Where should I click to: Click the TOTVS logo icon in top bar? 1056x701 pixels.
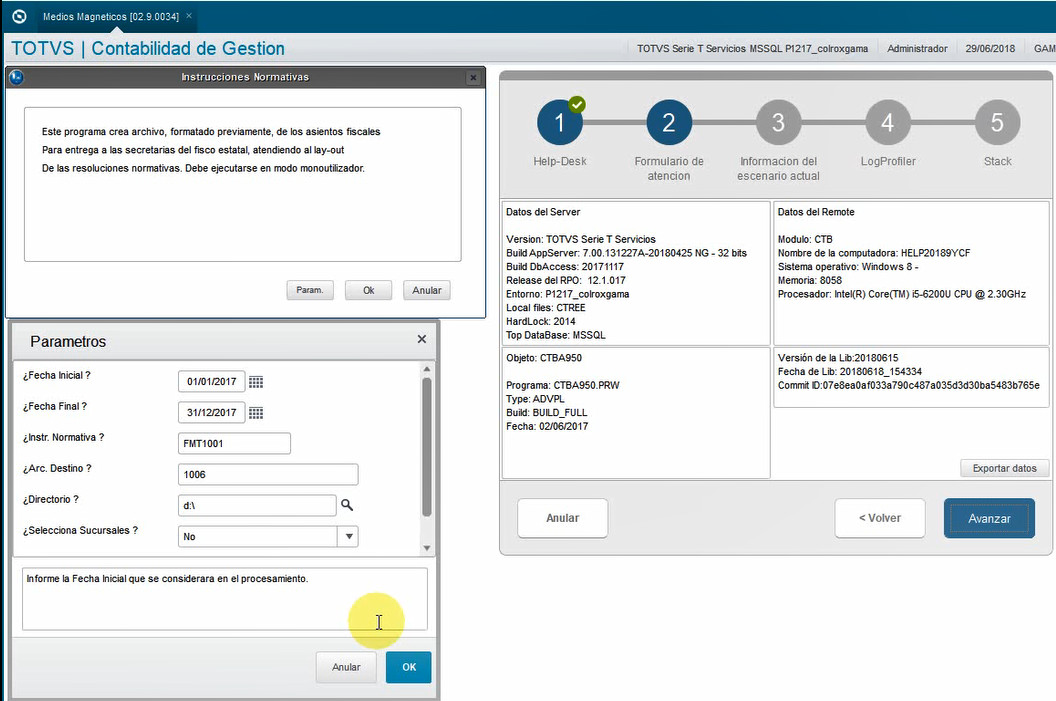pos(20,16)
